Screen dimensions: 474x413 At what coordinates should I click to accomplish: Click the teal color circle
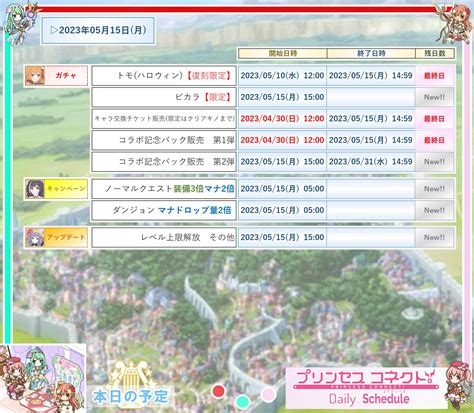coord(243,402)
